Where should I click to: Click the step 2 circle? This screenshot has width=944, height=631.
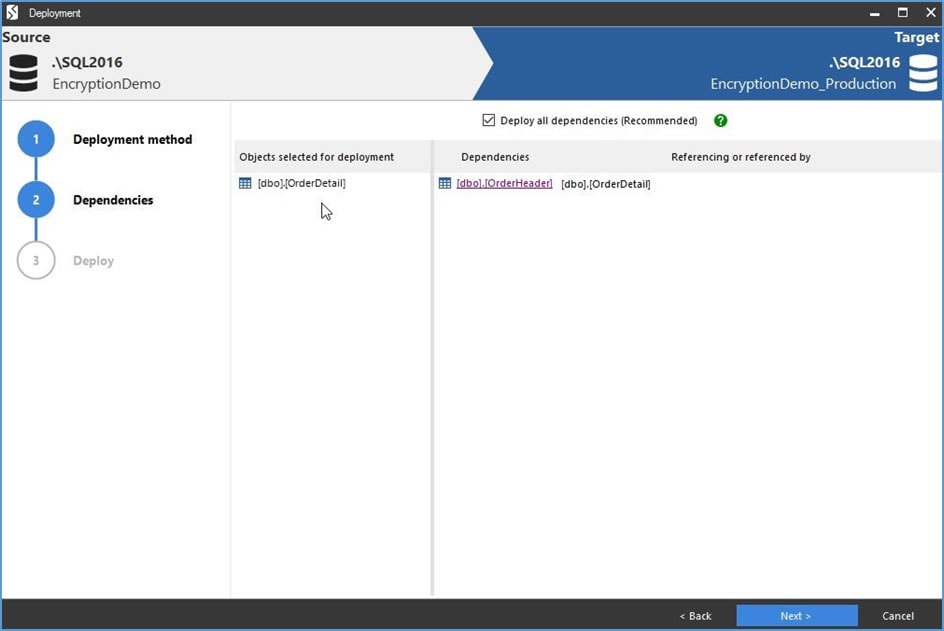pos(36,199)
